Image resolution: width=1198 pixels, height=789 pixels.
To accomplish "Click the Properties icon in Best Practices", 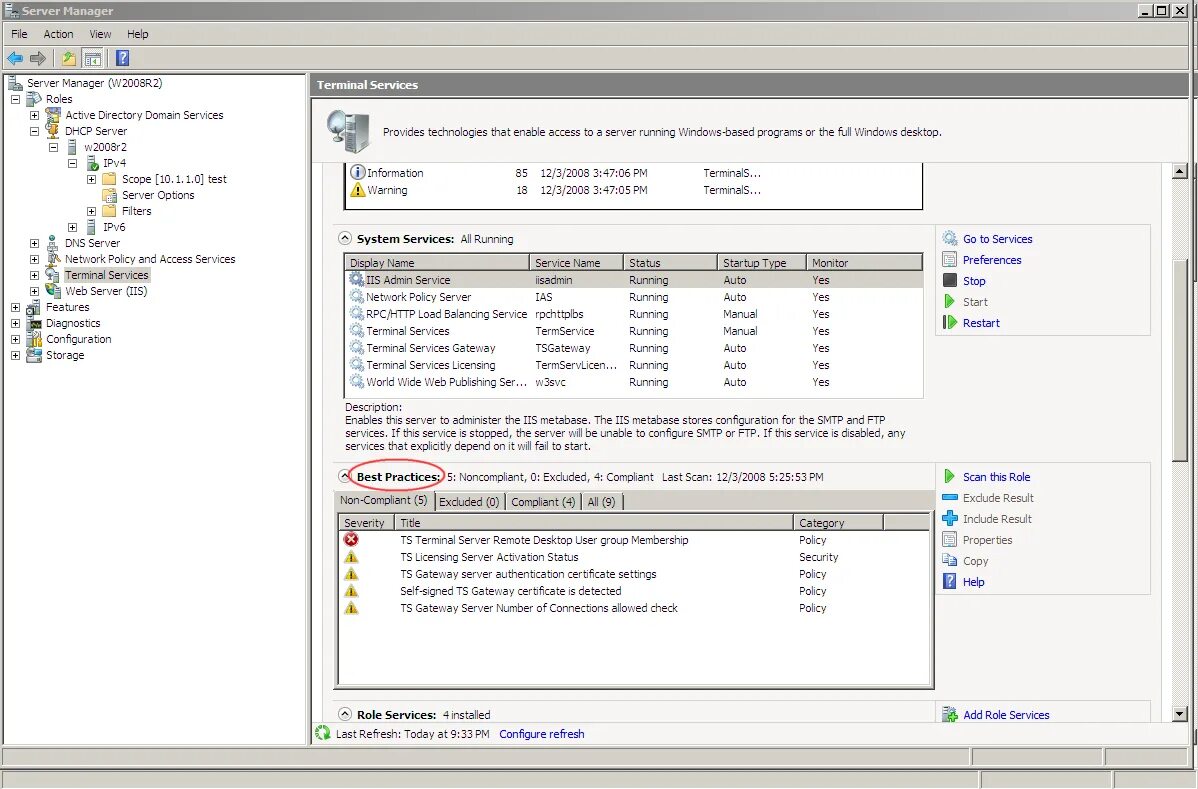I will point(950,539).
